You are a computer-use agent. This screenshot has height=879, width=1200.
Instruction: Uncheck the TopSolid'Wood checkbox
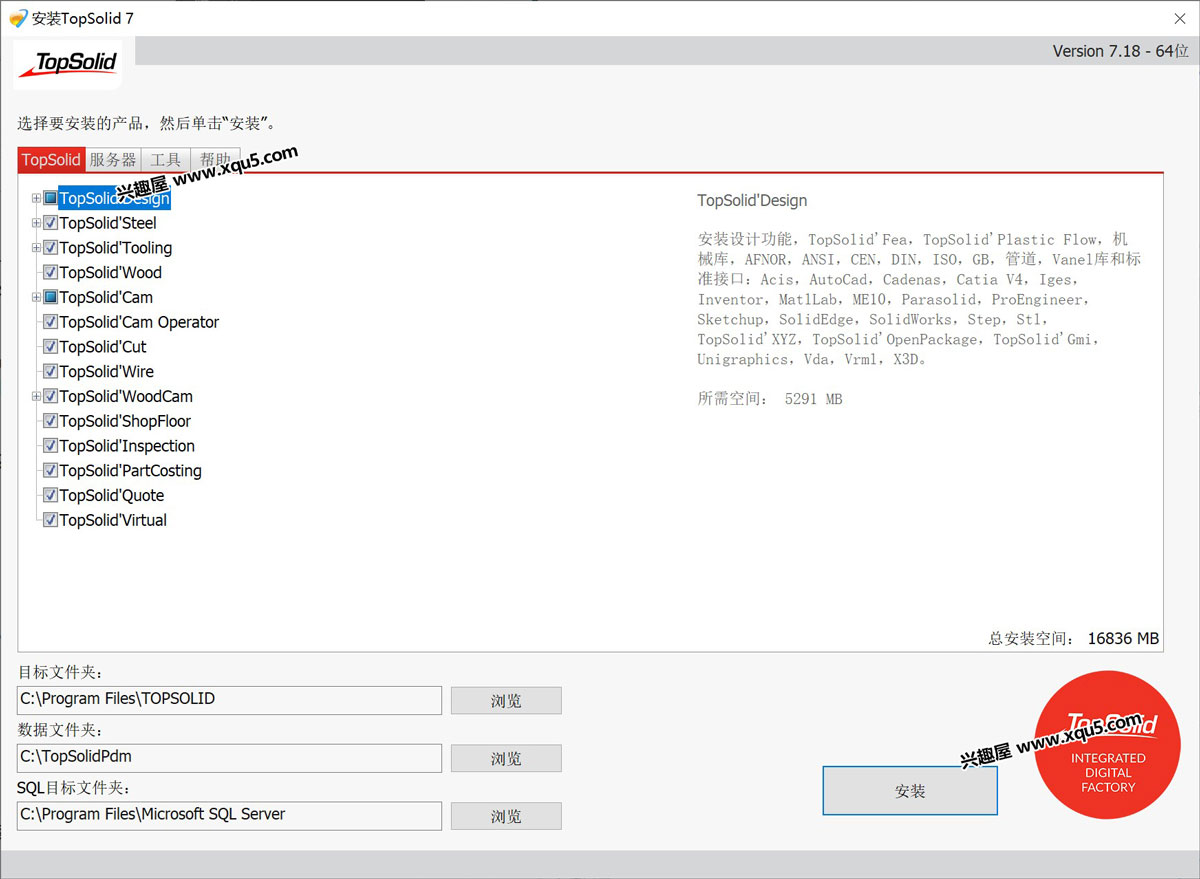pos(50,272)
